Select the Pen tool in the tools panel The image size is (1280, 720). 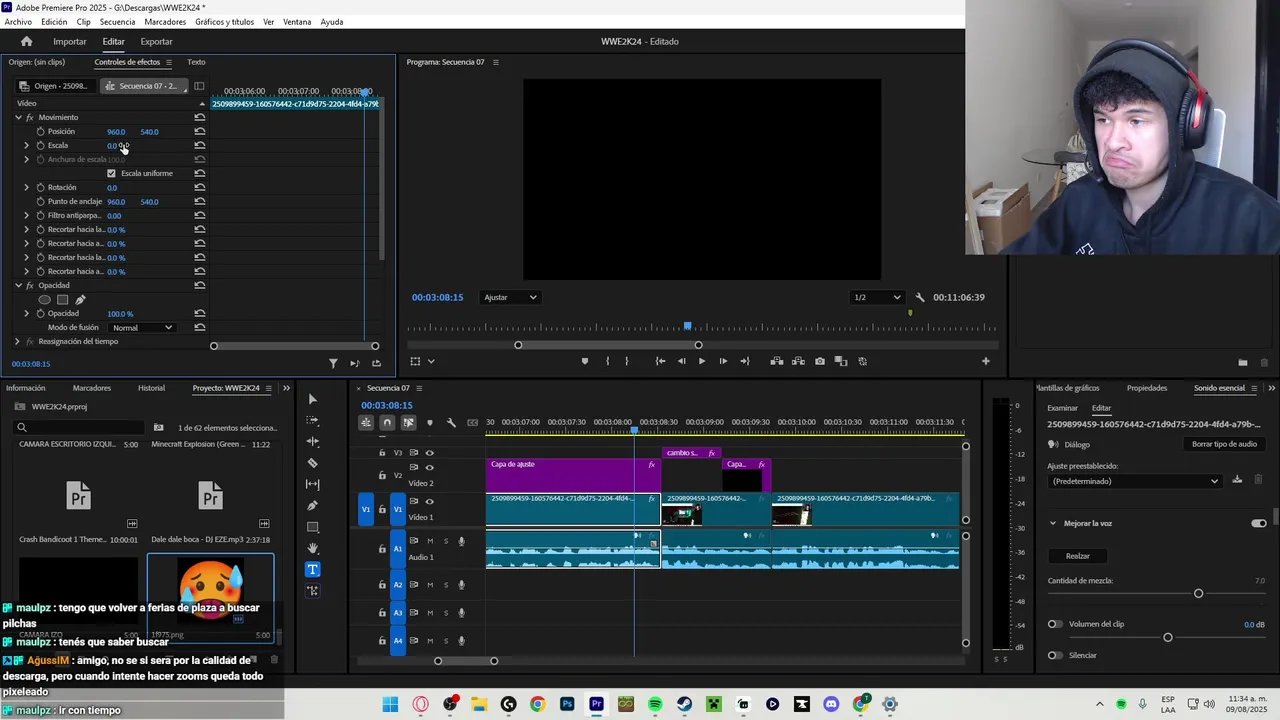pyautogui.click(x=312, y=505)
